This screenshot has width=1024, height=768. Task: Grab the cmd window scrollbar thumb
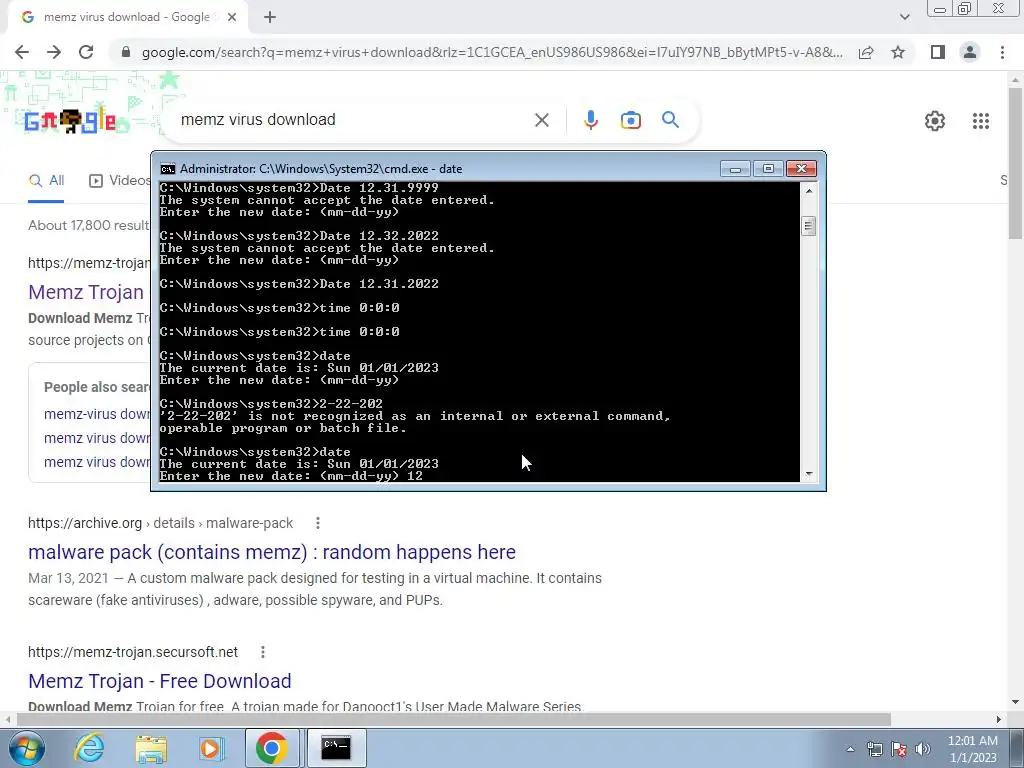808,227
